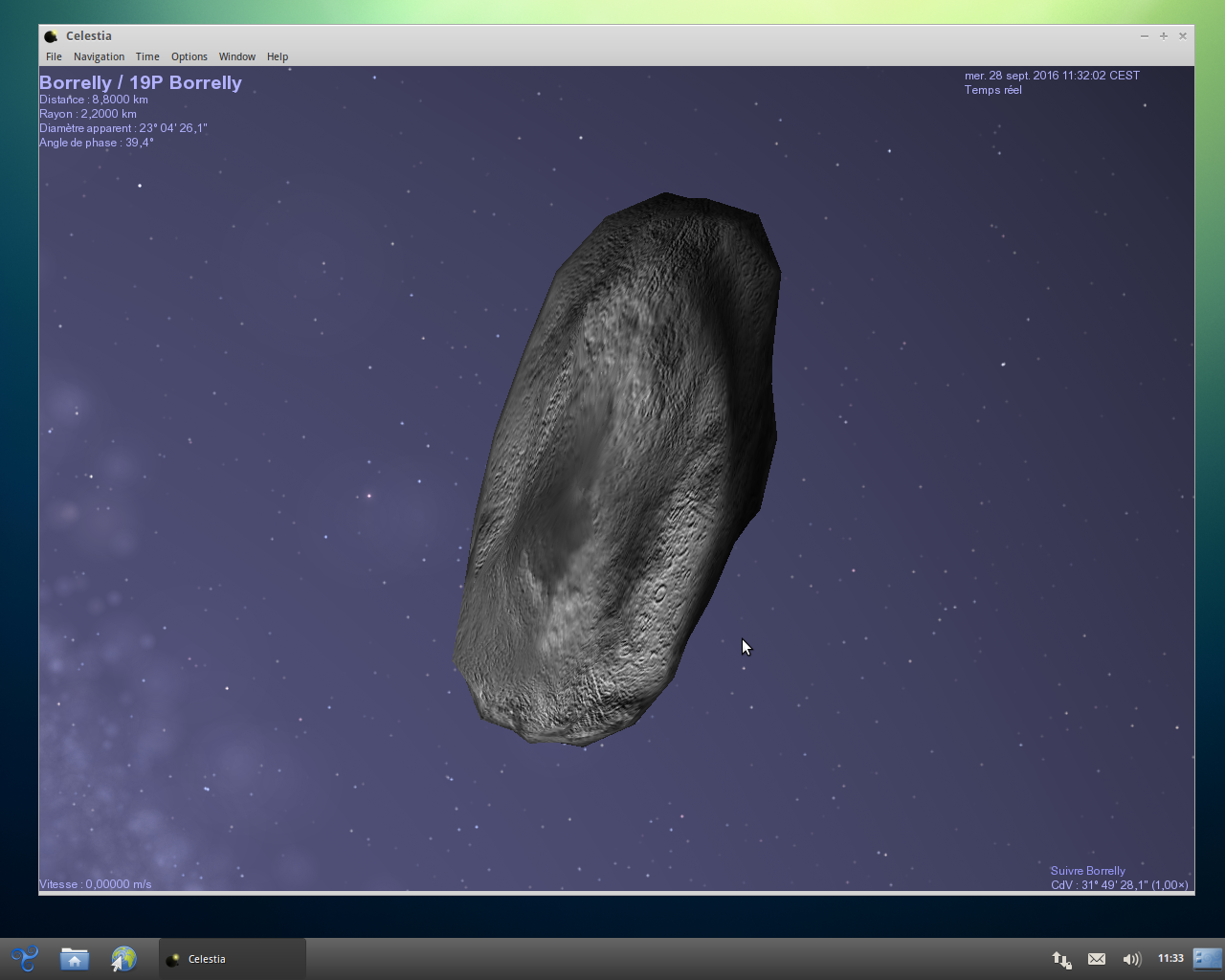This screenshot has width=1225, height=980.
Task: Minimize the Celestia window
Action: (x=1145, y=36)
